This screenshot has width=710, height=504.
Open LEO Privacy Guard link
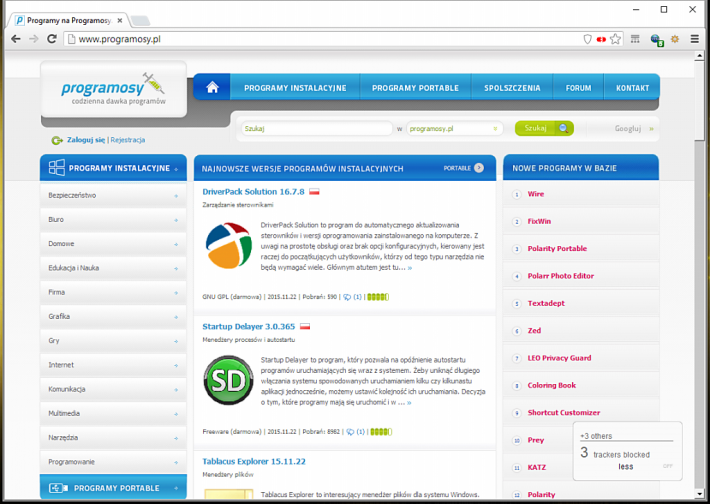pyautogui.click(x=559, y=358)
